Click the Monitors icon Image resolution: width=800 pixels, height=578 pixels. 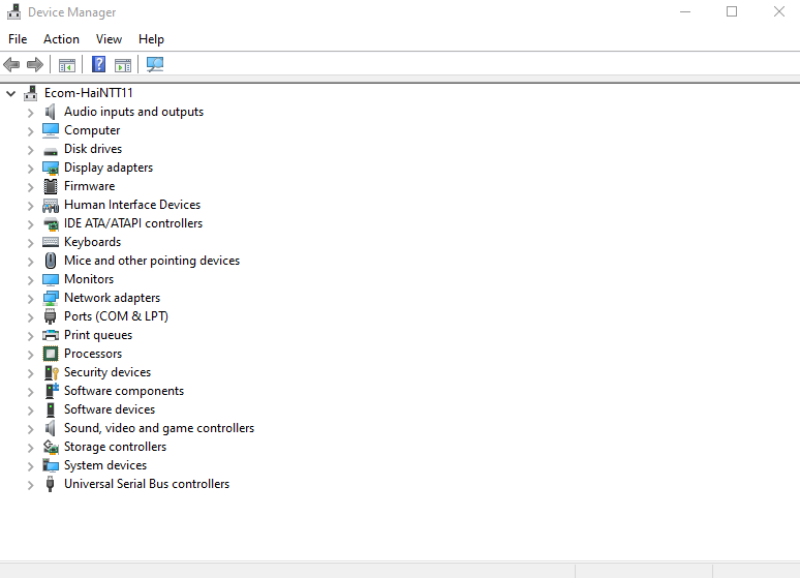coord(51,280)
